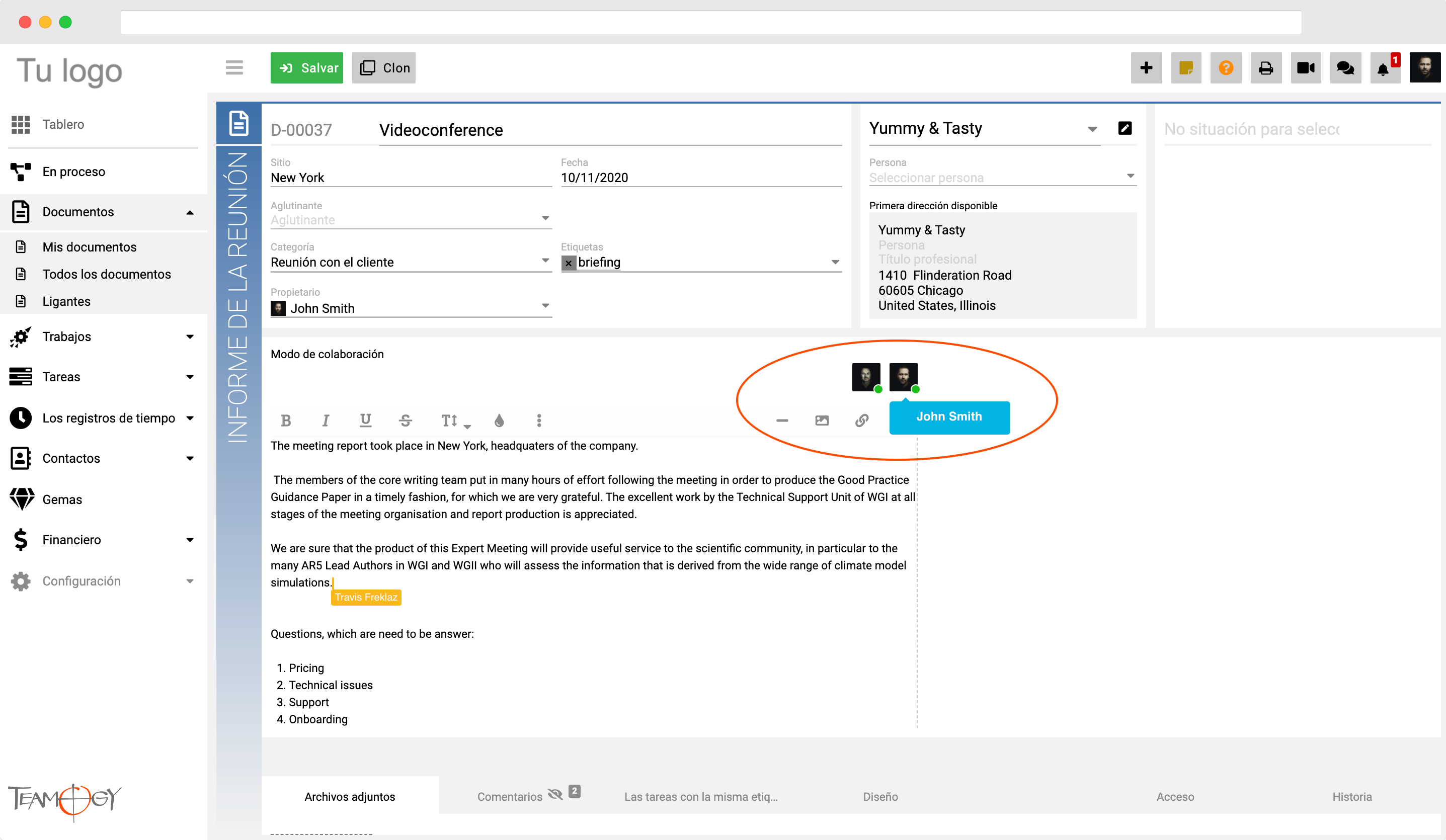Click the situation selection field
The height and width of the screenshot is (840, 1446).
click(x=1298, y=130)
